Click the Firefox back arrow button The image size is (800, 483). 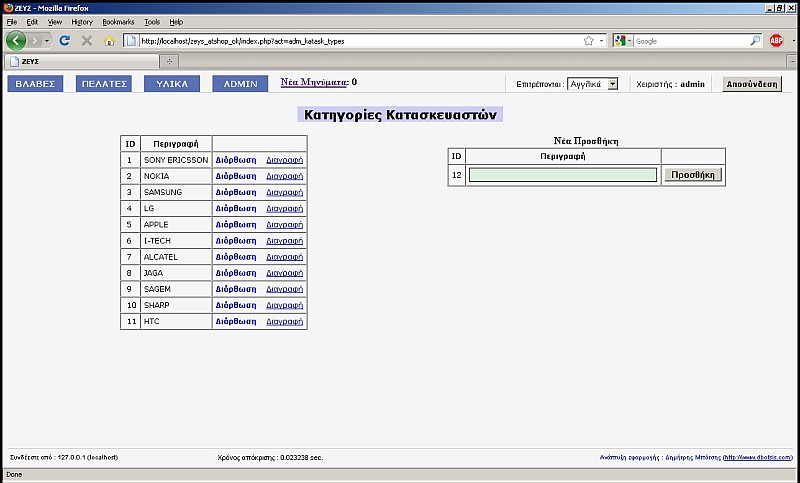pyautogui.click(x=16, y=40)
